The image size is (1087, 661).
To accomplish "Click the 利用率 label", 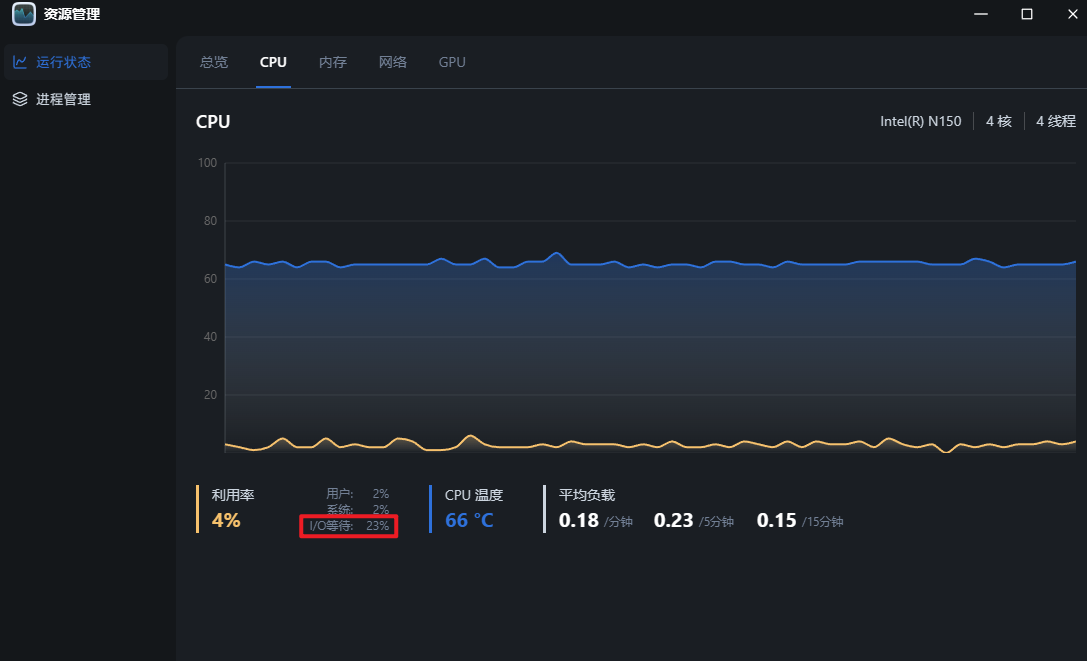I will [233, 495].
